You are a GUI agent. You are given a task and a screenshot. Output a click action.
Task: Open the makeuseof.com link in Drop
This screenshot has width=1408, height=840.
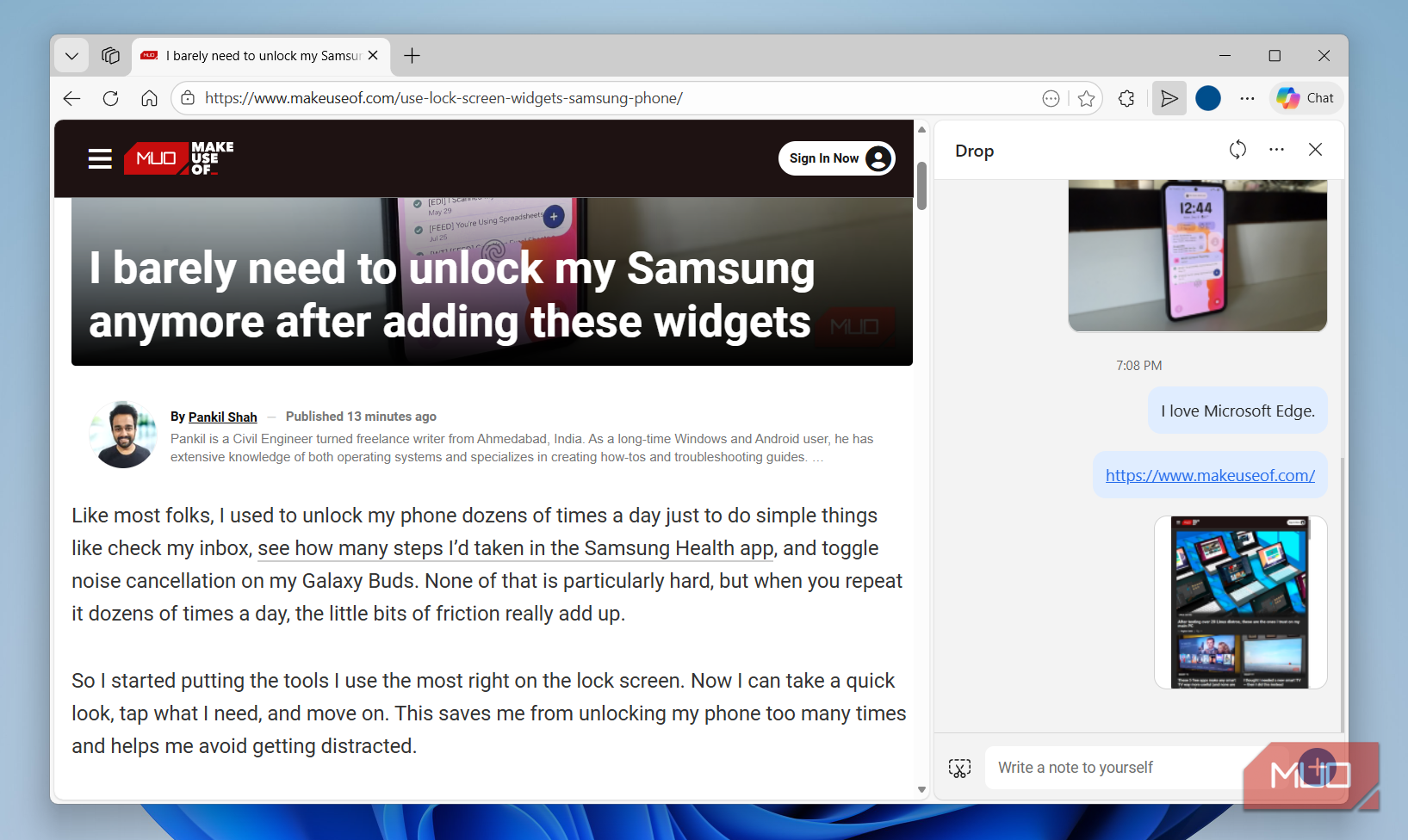[x=1210, y=475]
